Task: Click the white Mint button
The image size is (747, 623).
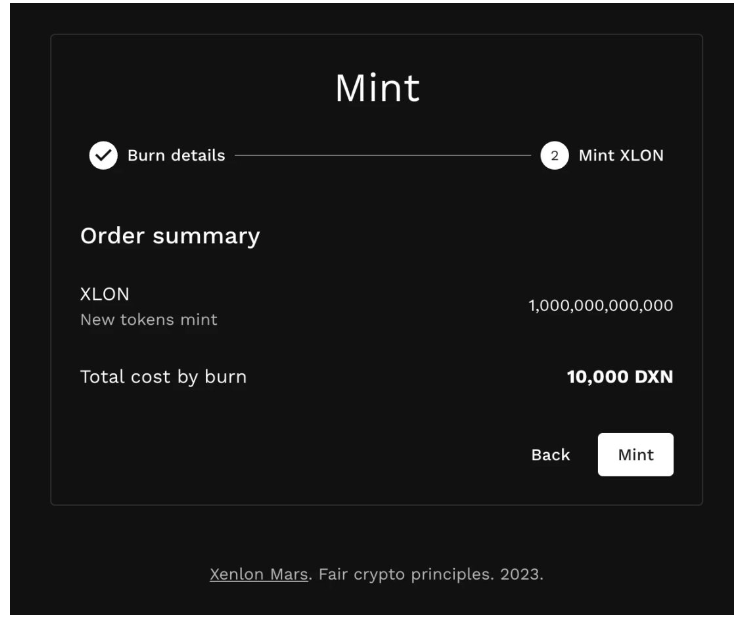Action: coord(636,454)
